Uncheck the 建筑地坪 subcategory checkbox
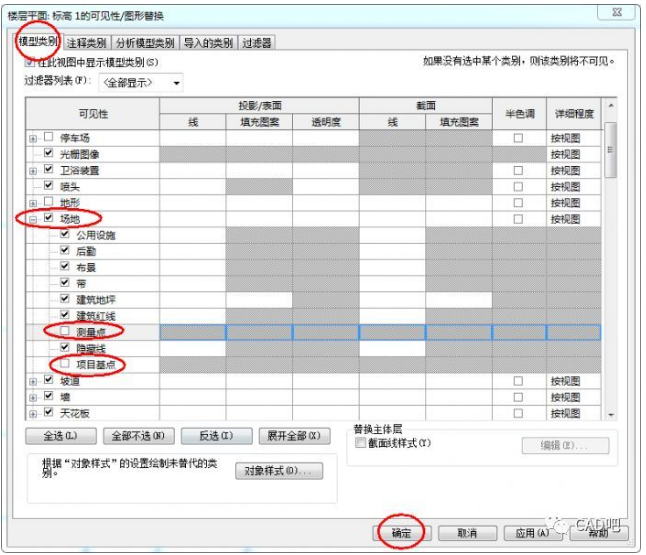The width and height of the screenshot is (646, 555). tap(65, 298)
